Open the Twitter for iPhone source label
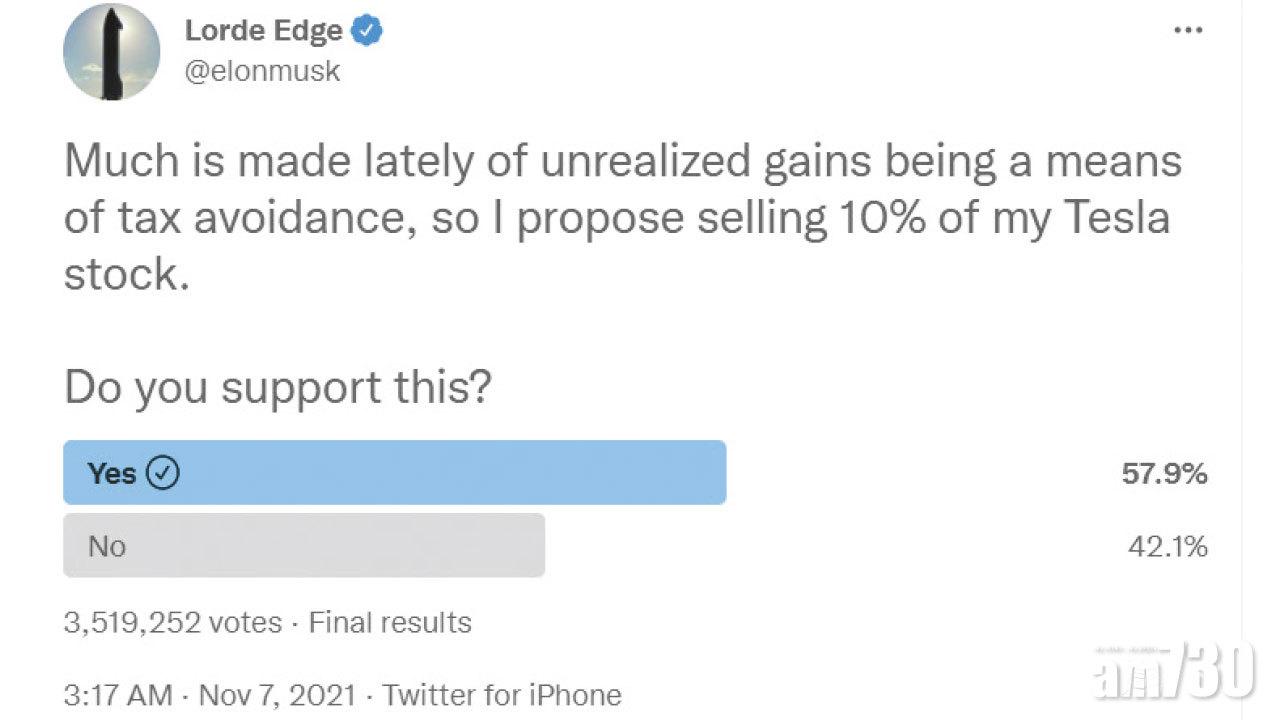1280x720 pixels. click(503, 695)
